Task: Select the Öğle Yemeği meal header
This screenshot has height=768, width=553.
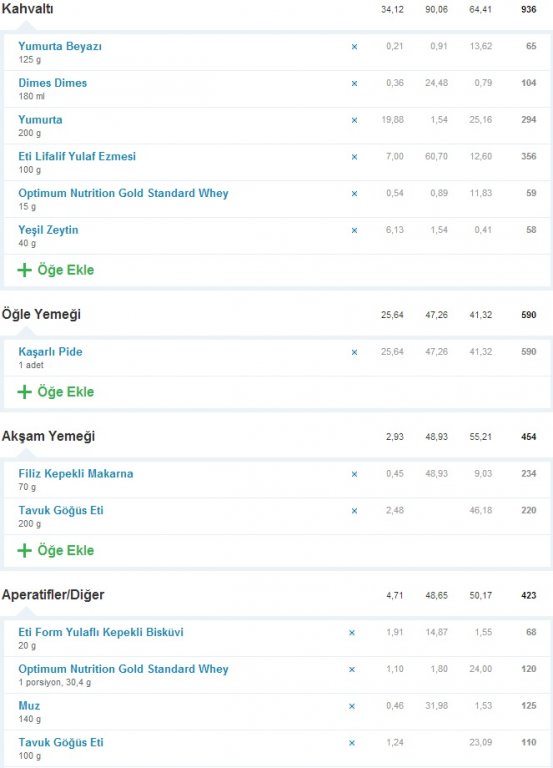Action: point(41,314)
